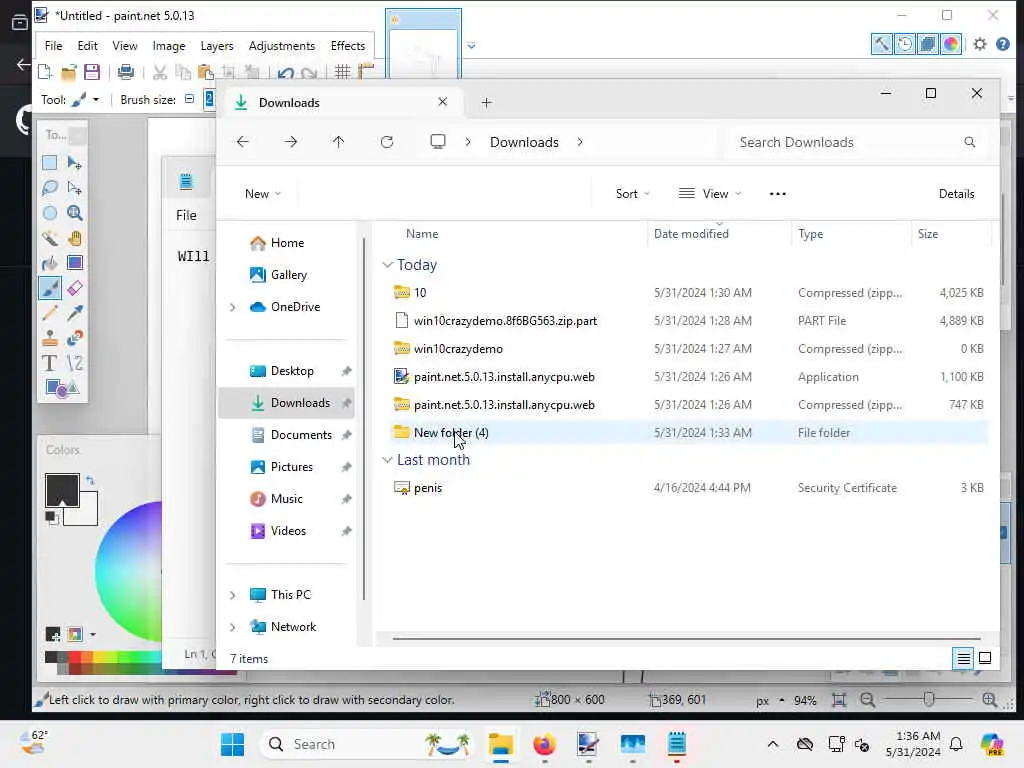Open the Layers menu
The height and width of the screenshot is (768, 1024).
pyautogui.click(x=217, y=46)
